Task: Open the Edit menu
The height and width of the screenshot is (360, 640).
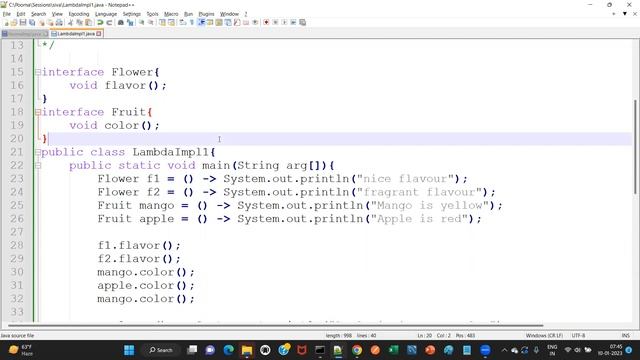Action: click(21, 14)
